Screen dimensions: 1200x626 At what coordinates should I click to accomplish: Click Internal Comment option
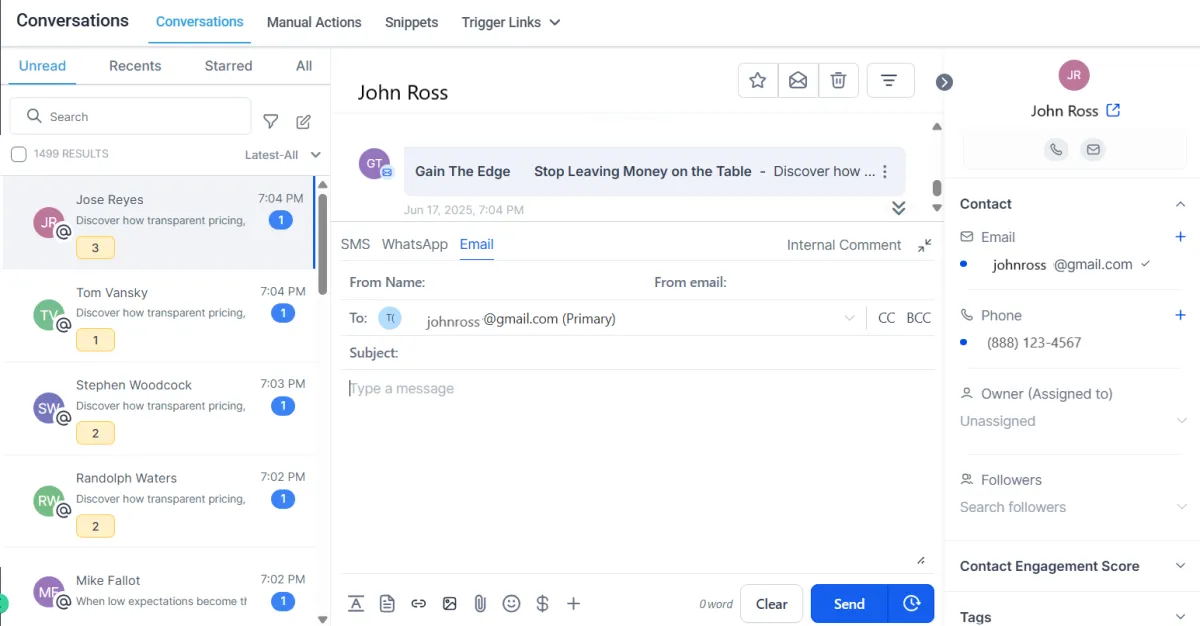click(x=844, y=245)
